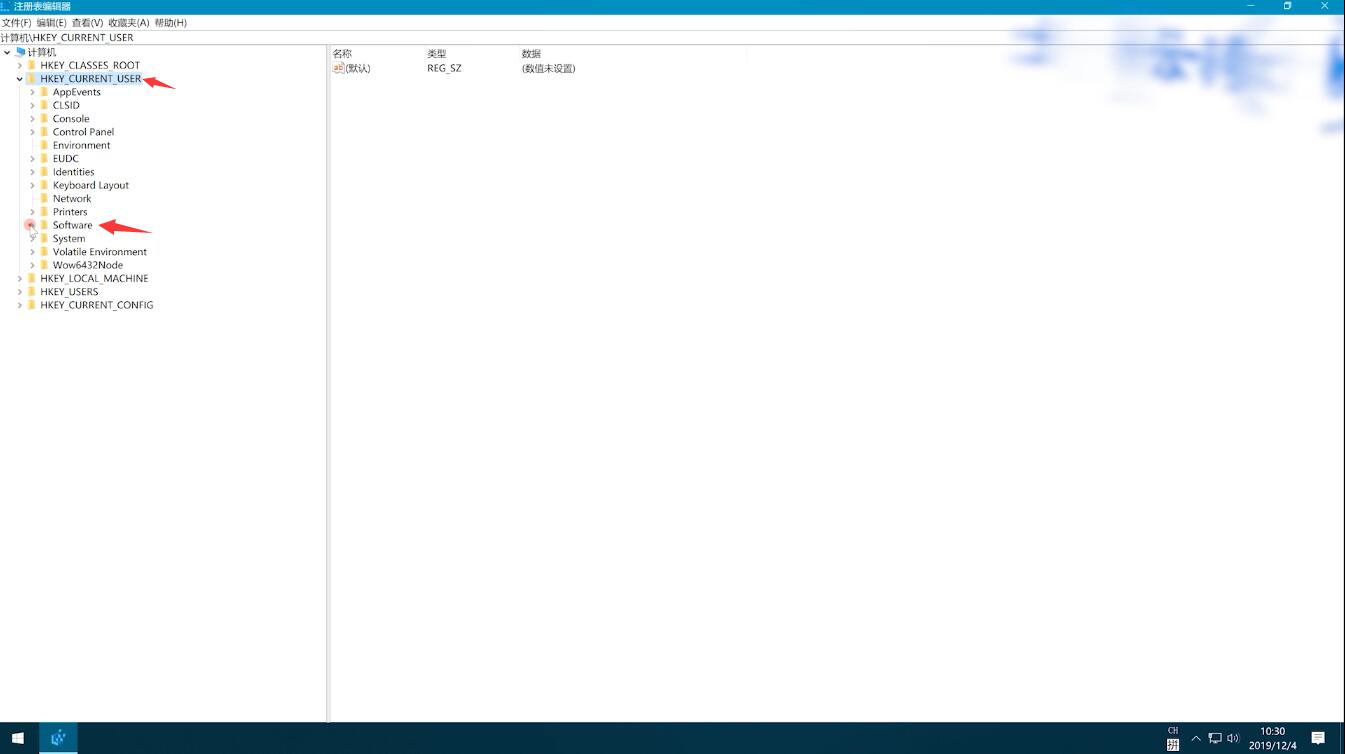1345x754 pixels.
Task: Expand the Keyboard Layout key
Action: (x=32, y=185)
